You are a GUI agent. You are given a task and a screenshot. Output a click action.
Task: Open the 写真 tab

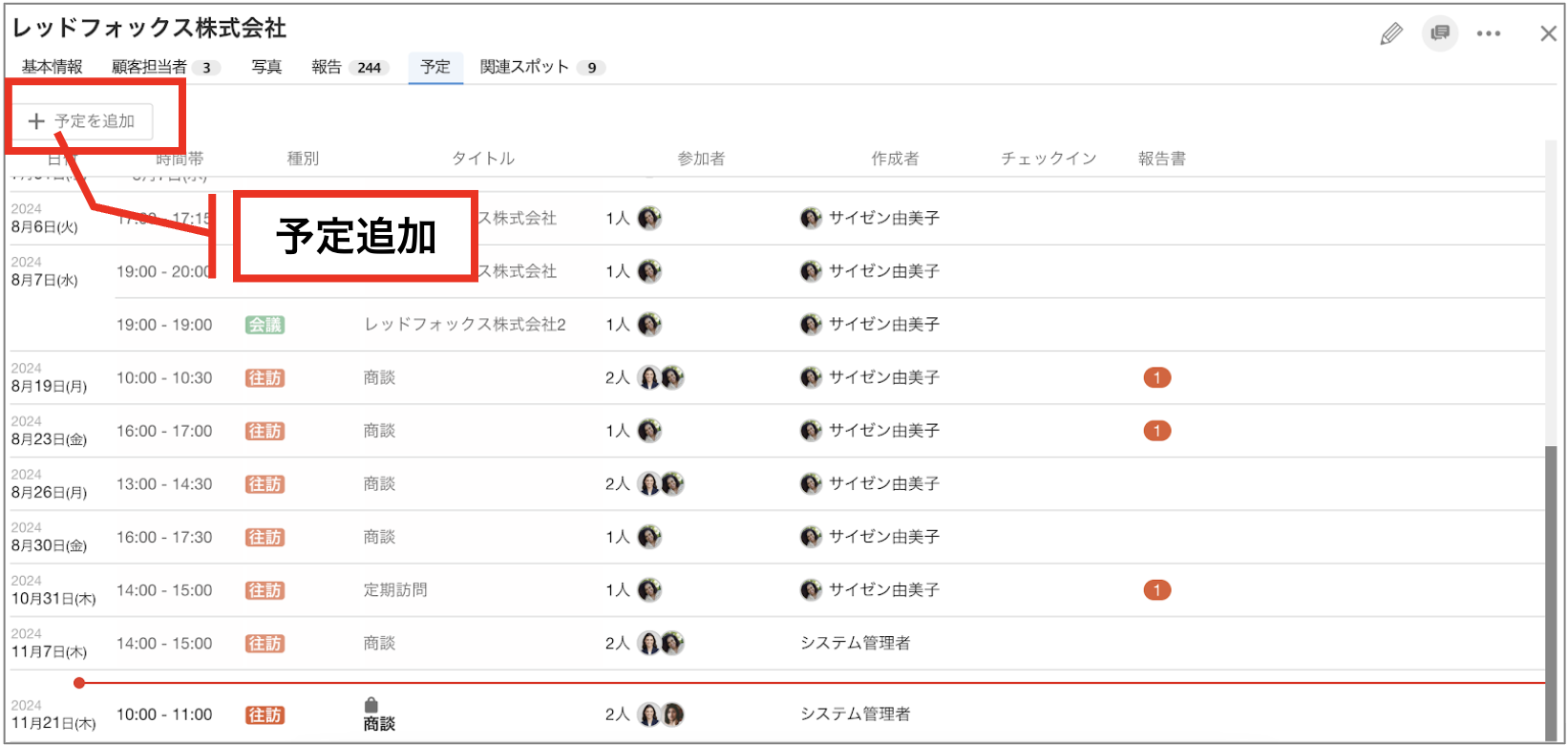(266, 67)
